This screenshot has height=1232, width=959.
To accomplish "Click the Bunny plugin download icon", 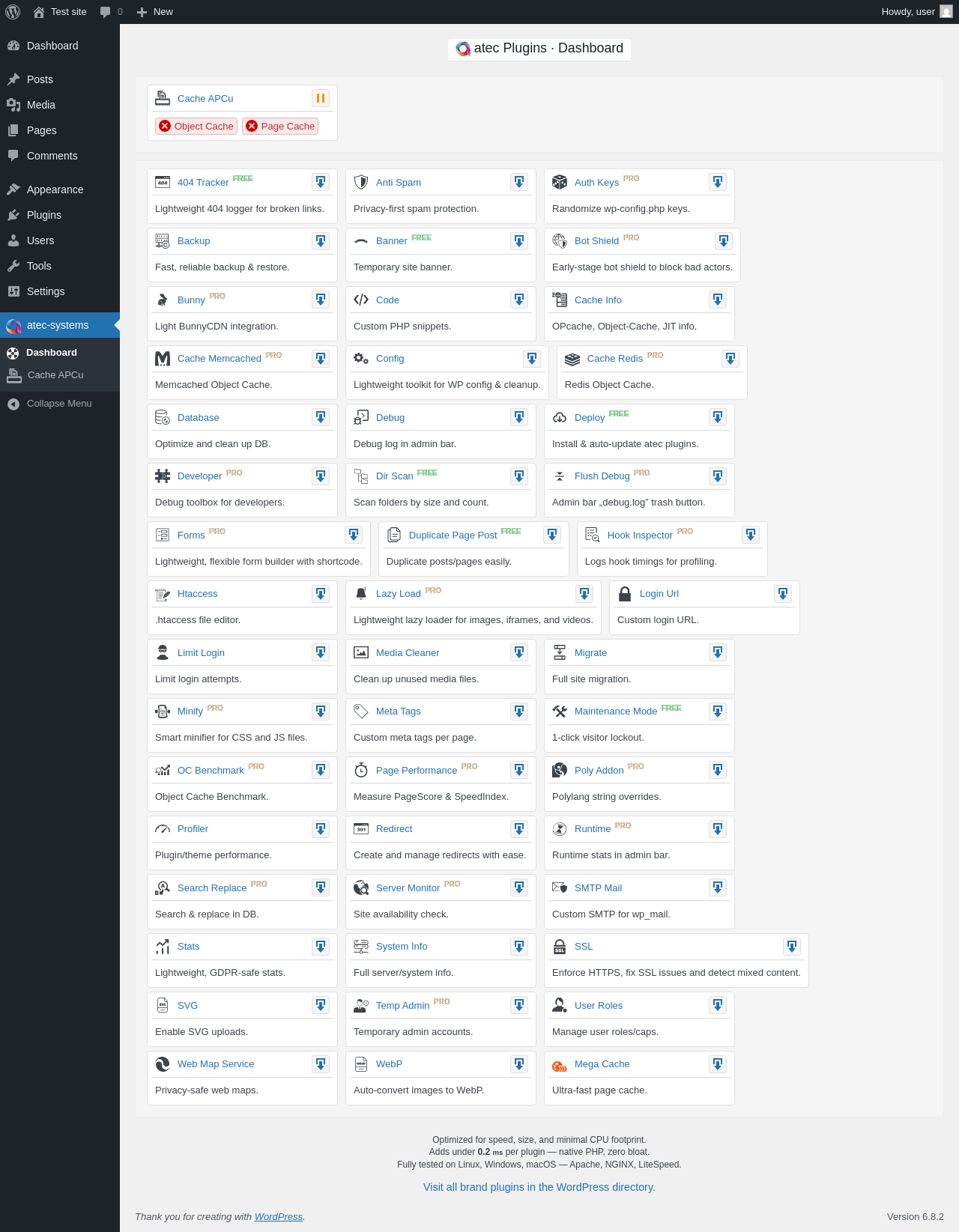I will [321, 300].
